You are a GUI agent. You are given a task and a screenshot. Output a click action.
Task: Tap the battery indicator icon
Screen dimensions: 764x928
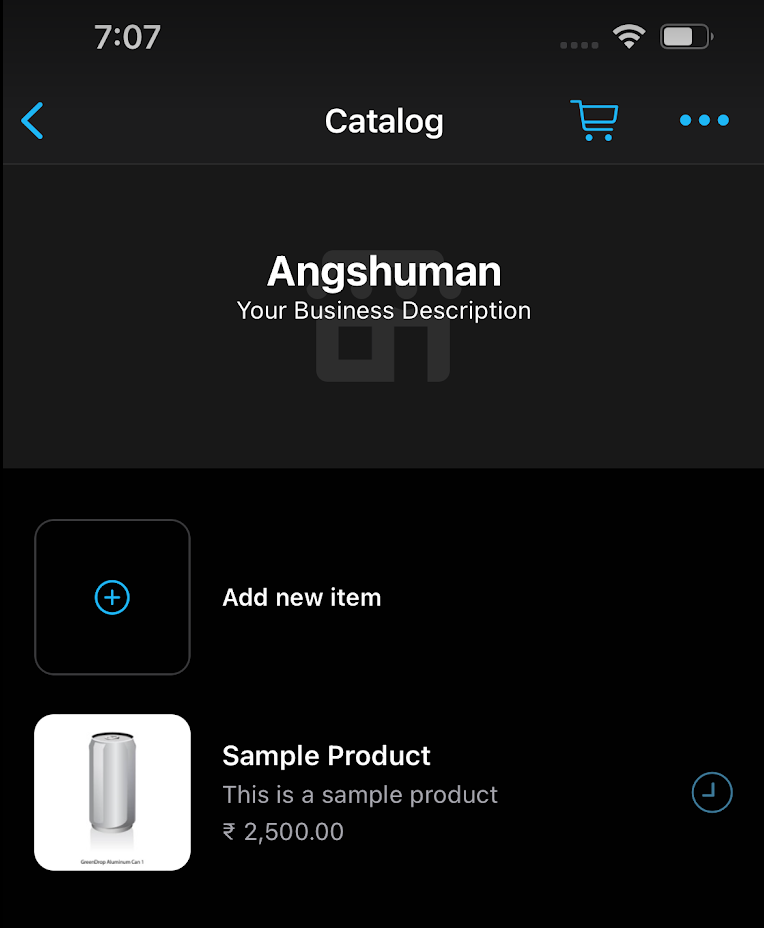pyautogui.click(x=684, y=38)
